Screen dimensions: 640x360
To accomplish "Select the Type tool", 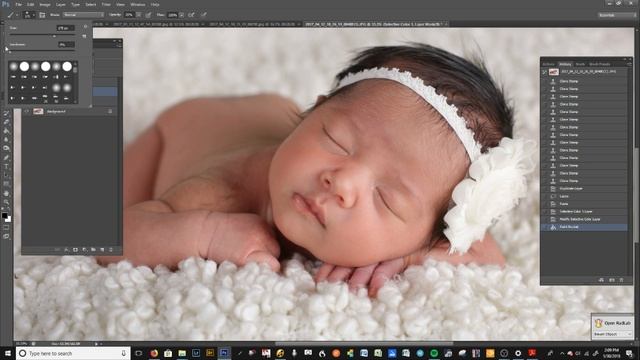I will point(6,167).
